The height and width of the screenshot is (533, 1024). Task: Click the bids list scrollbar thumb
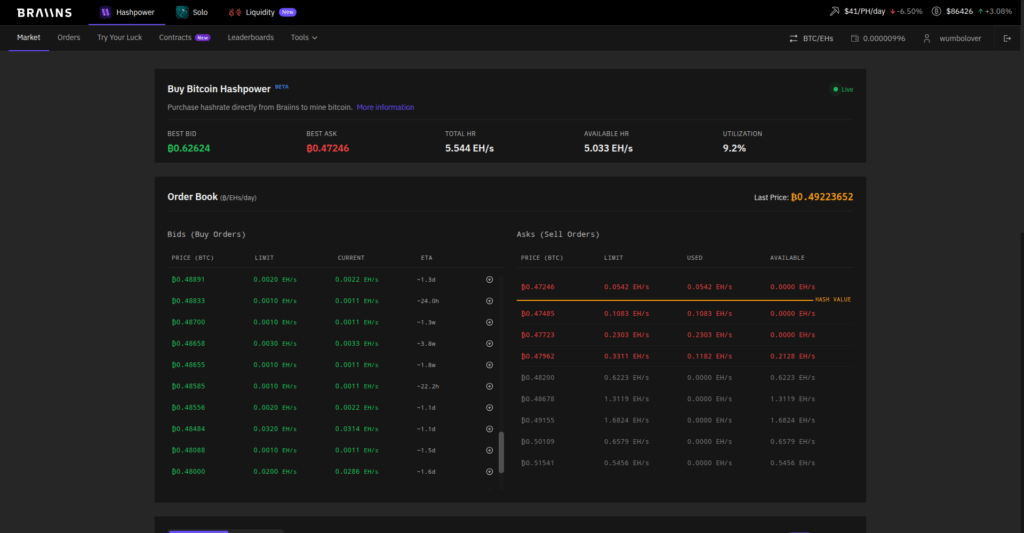point(502,452)
